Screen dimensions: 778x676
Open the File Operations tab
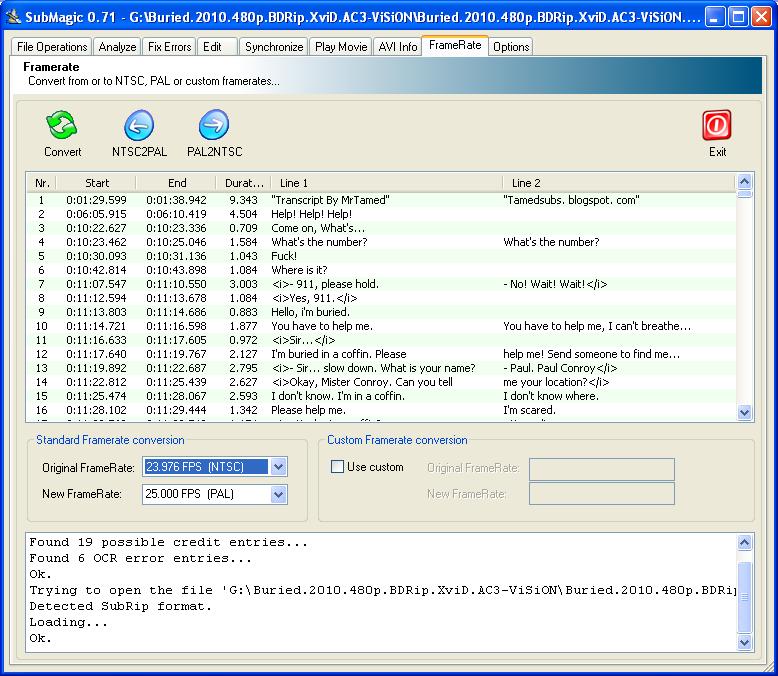point(52,47)
